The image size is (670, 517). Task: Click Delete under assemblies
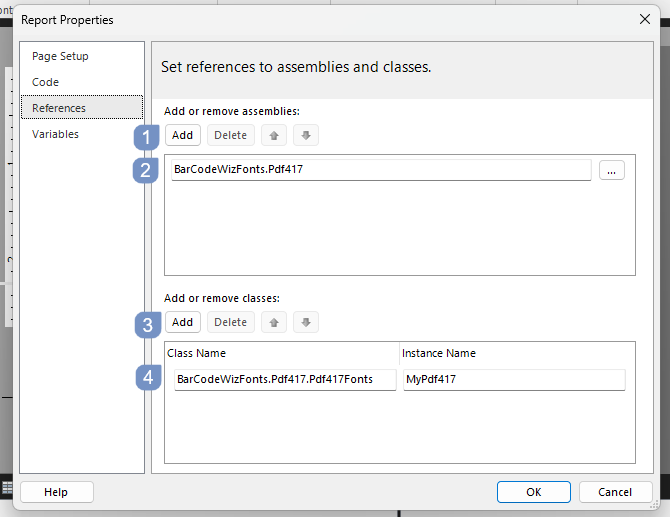(x=231, y=135)
